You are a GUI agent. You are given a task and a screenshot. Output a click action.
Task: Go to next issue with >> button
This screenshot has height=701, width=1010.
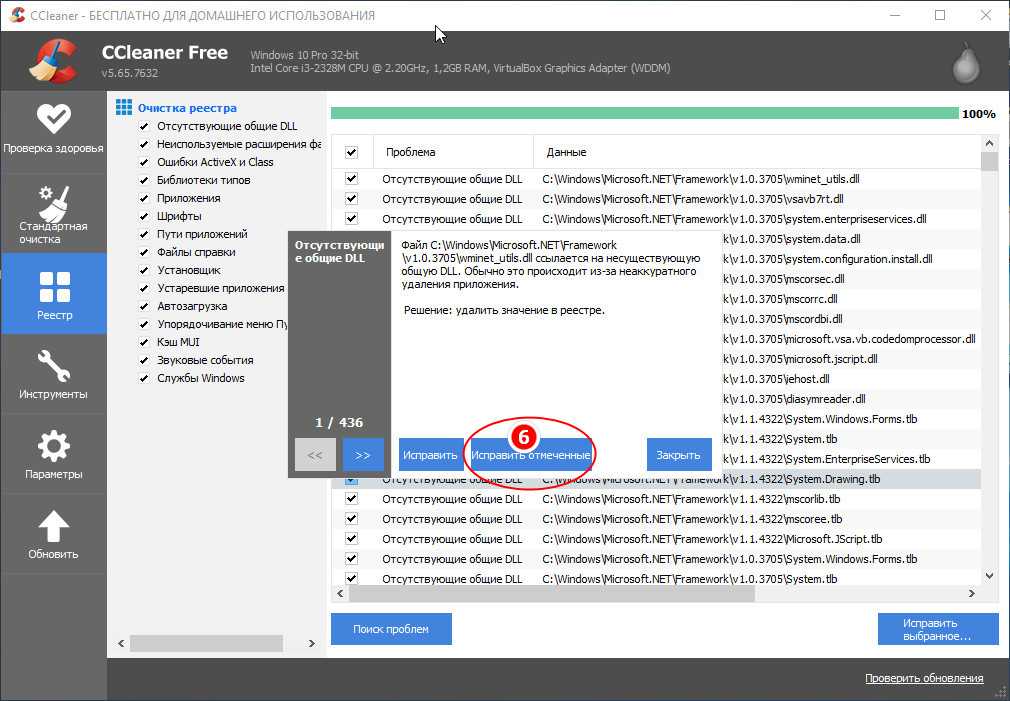pyautogui.click(x=363, y=455)
